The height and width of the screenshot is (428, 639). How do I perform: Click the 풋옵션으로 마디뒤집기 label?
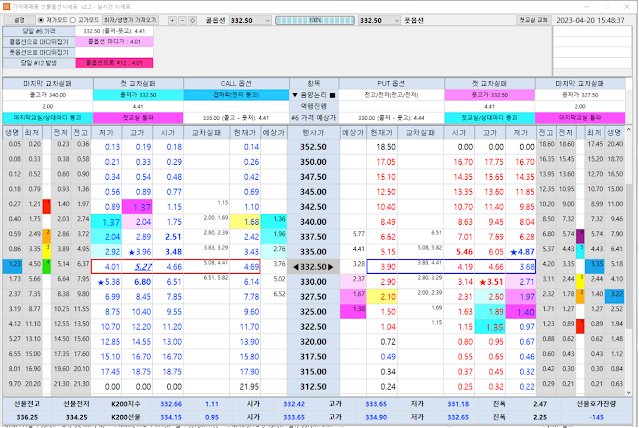pos(39,52)
